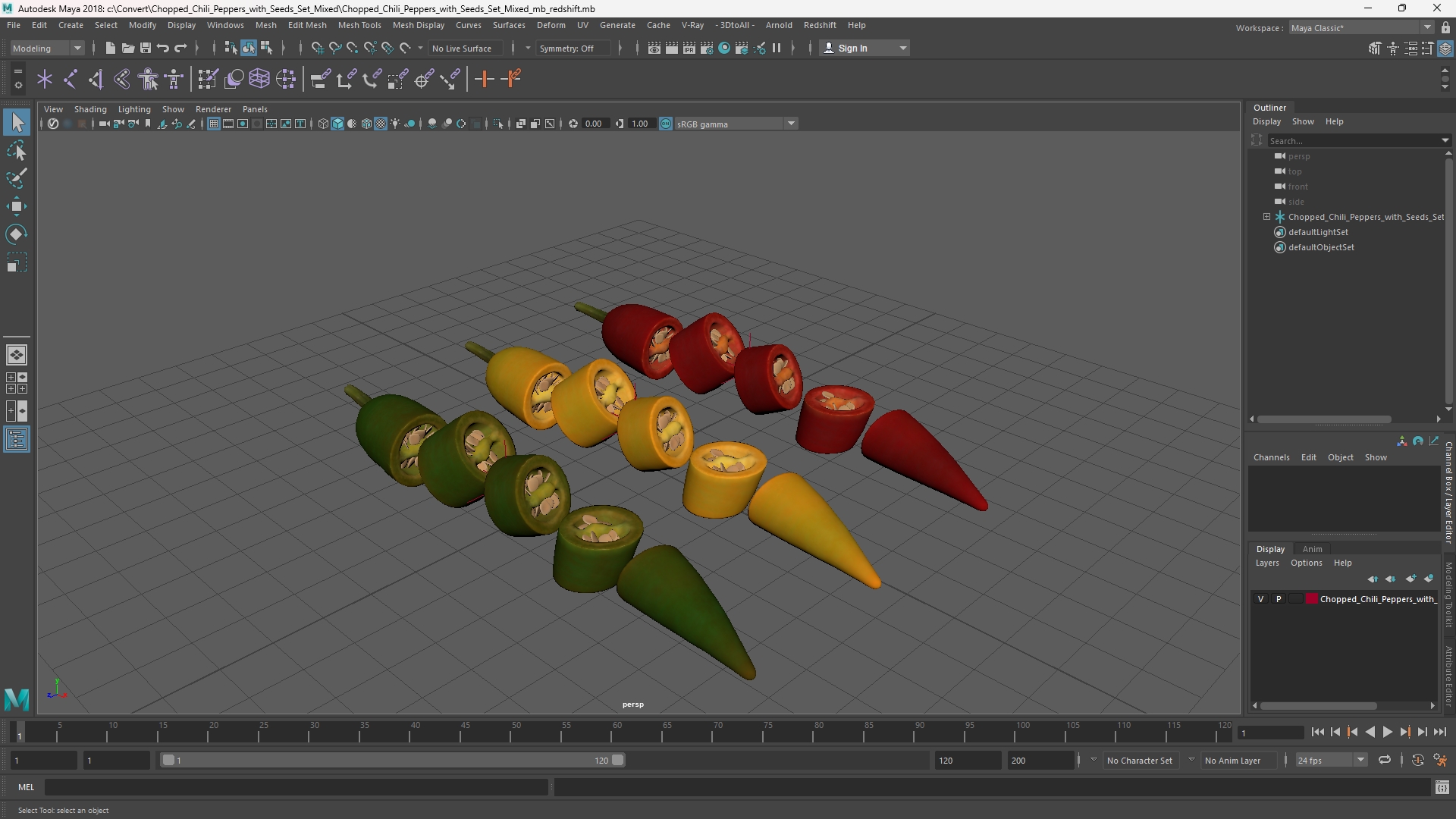Viewport: 1456px width, 819px height.
Task: Switch to single perspective view layout
Action: [x=17, y=354]
